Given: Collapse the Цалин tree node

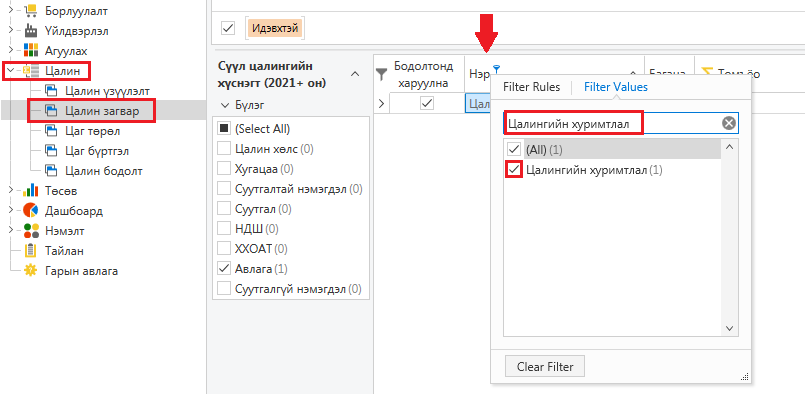Looking at the screenshot, I should point(10,70).
